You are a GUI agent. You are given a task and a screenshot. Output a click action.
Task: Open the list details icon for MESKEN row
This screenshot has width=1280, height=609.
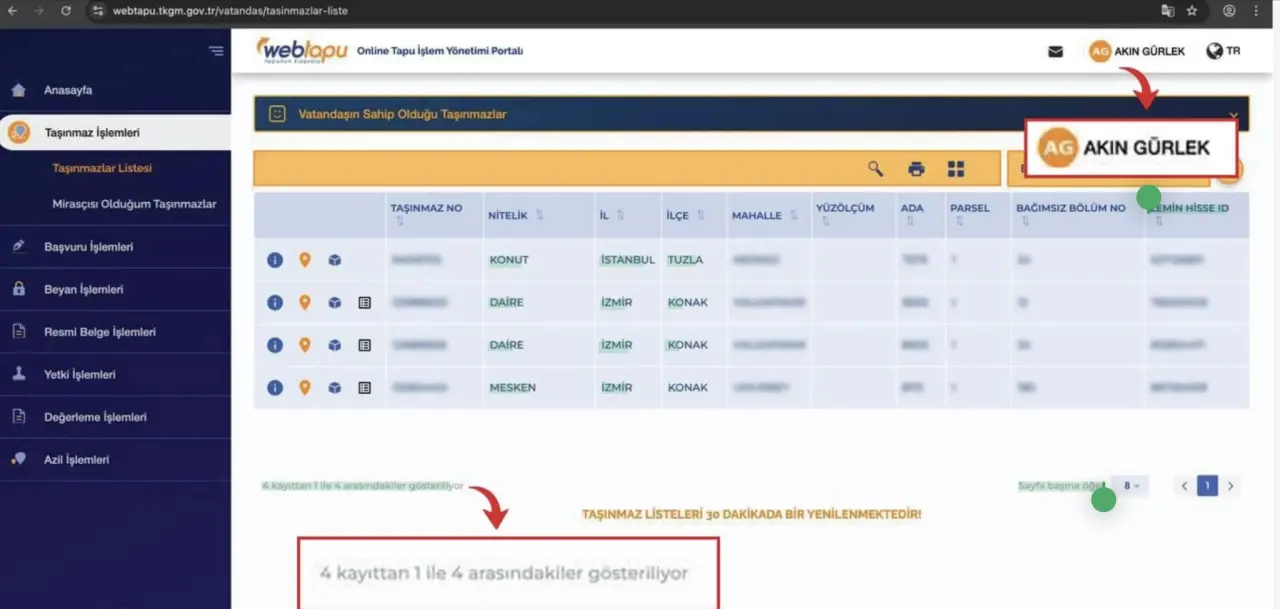click(364, 387)
